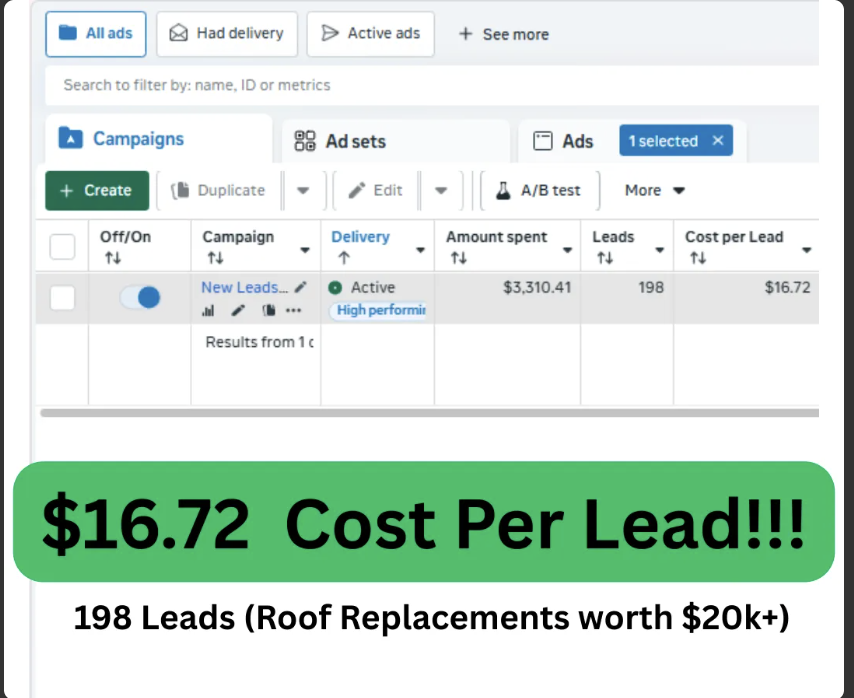The height and width of the screenshot is (698, 854).
Task: Click the green Create button
Action: pos(96,190)
